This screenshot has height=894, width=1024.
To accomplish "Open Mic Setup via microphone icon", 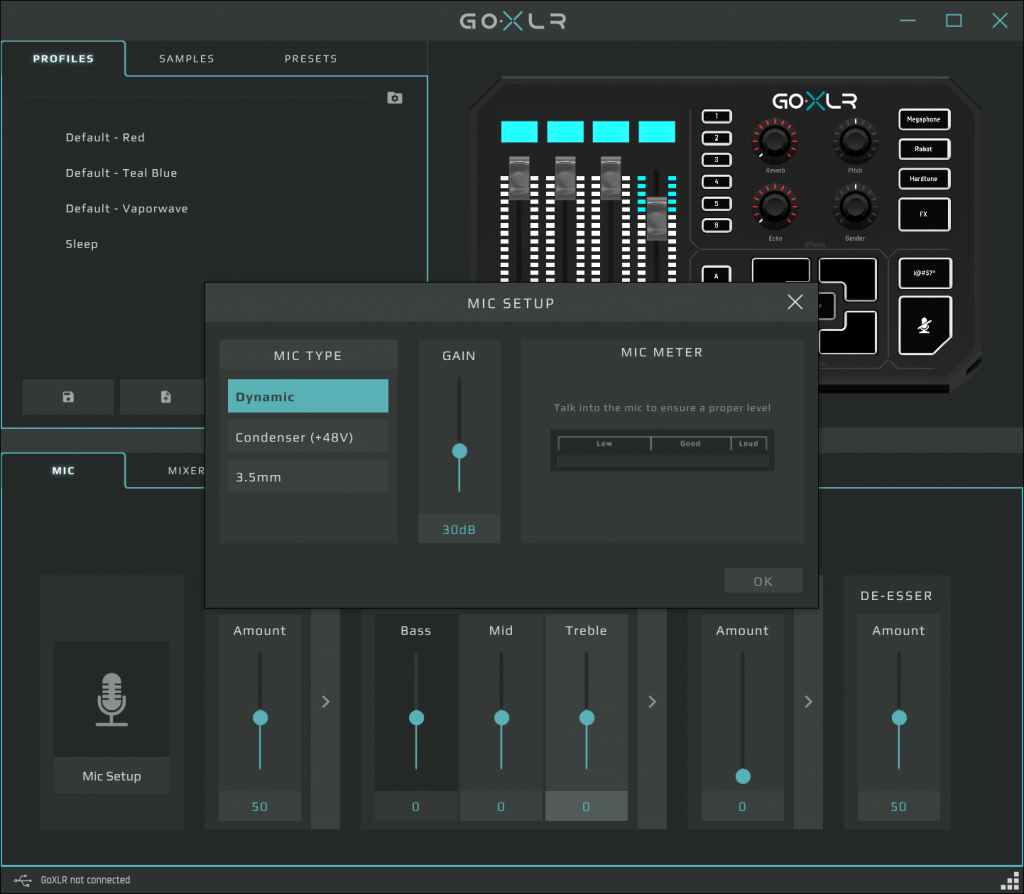I will (112, 699).
